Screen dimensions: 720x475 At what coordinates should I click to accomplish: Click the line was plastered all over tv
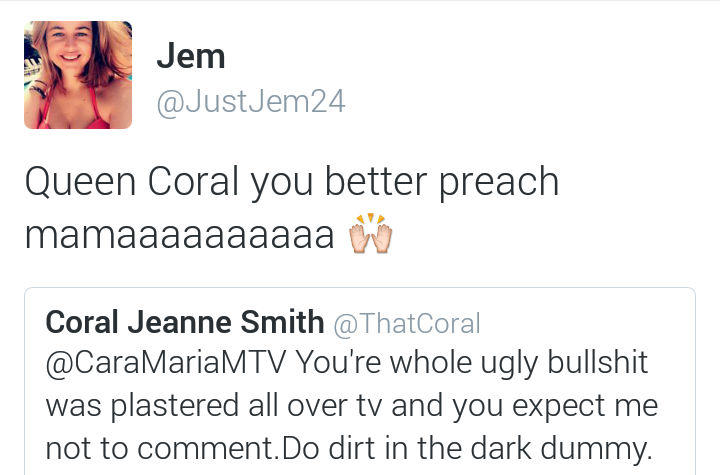pyautogui.click(x=214, y=407)
